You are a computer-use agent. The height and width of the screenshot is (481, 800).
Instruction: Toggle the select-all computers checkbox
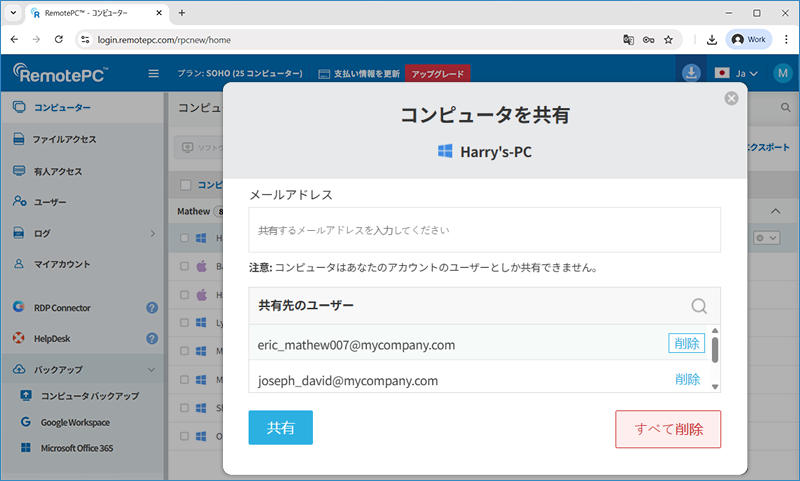[186, 185]
